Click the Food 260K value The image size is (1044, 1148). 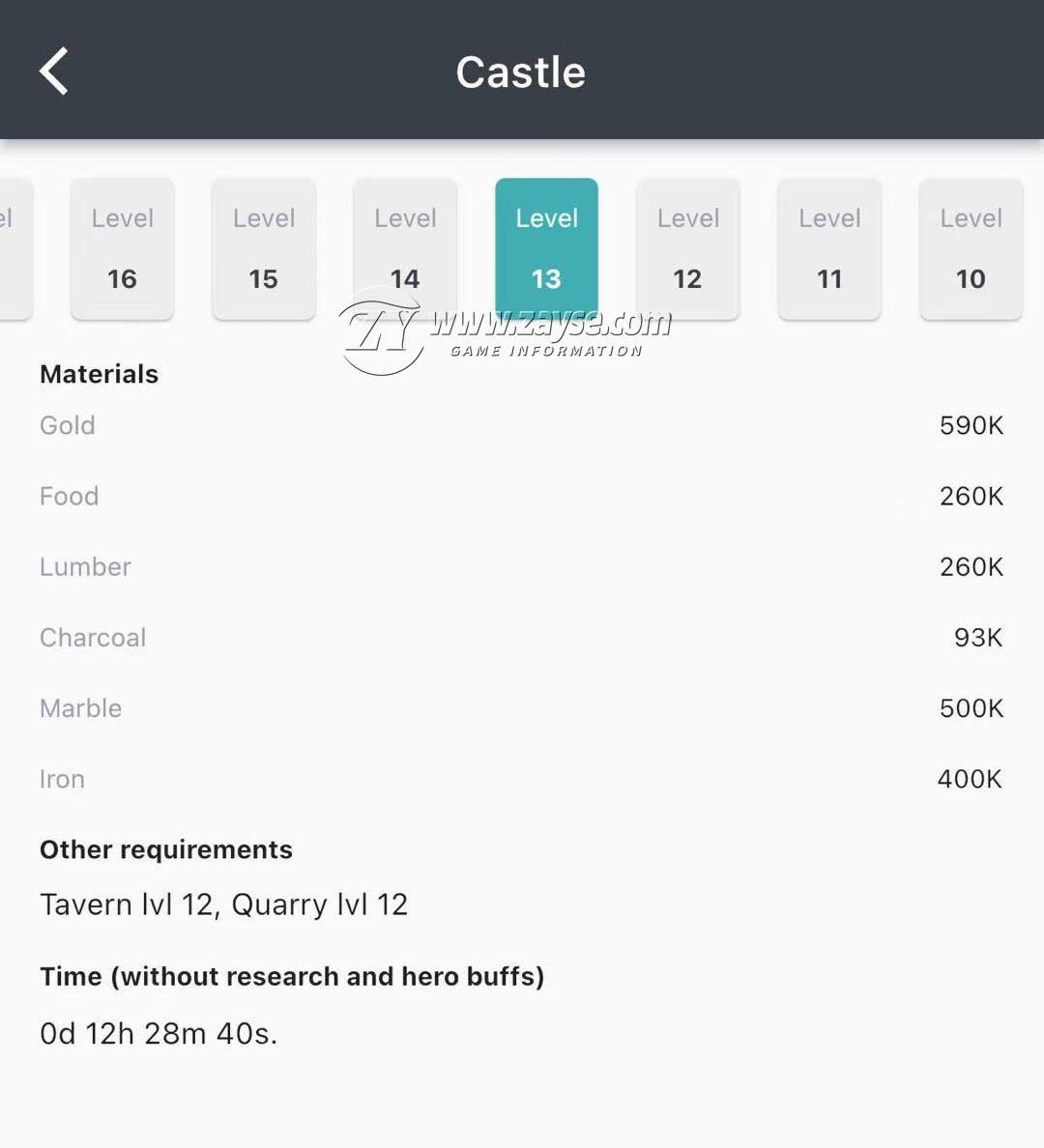coord(971,497)
